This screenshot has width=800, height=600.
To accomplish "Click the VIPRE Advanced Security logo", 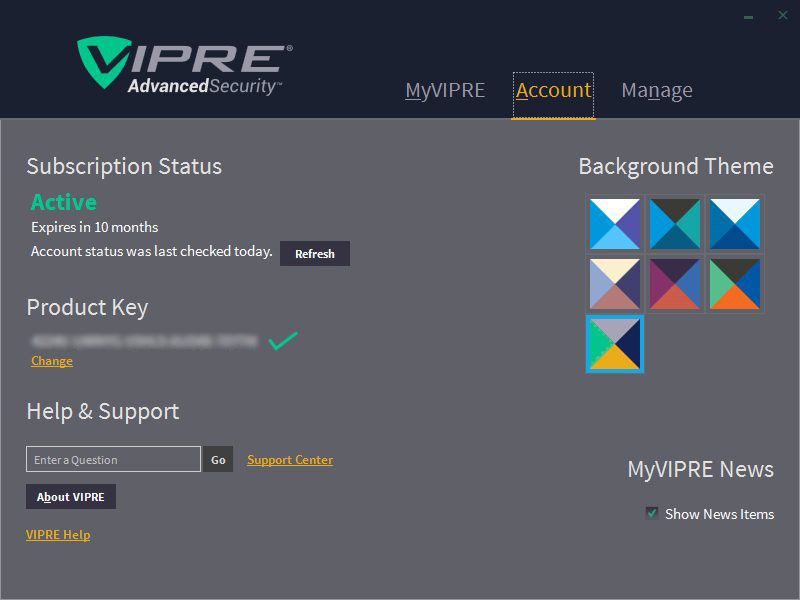I will [x=185, y=66].
